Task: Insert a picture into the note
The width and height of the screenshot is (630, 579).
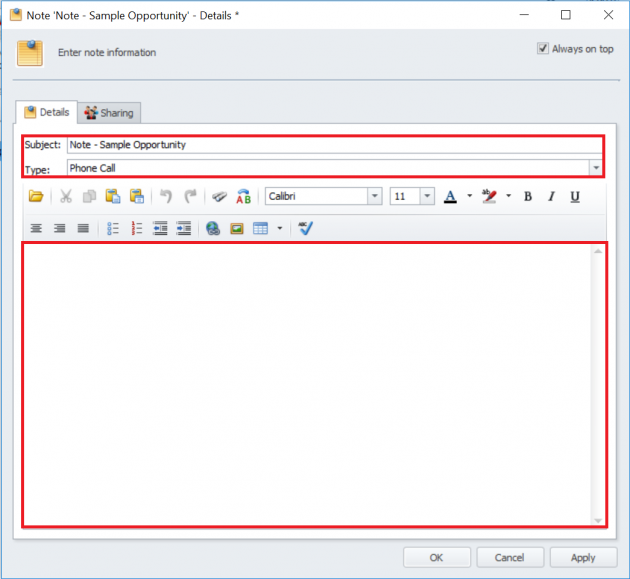Action: tap(237, 228)
